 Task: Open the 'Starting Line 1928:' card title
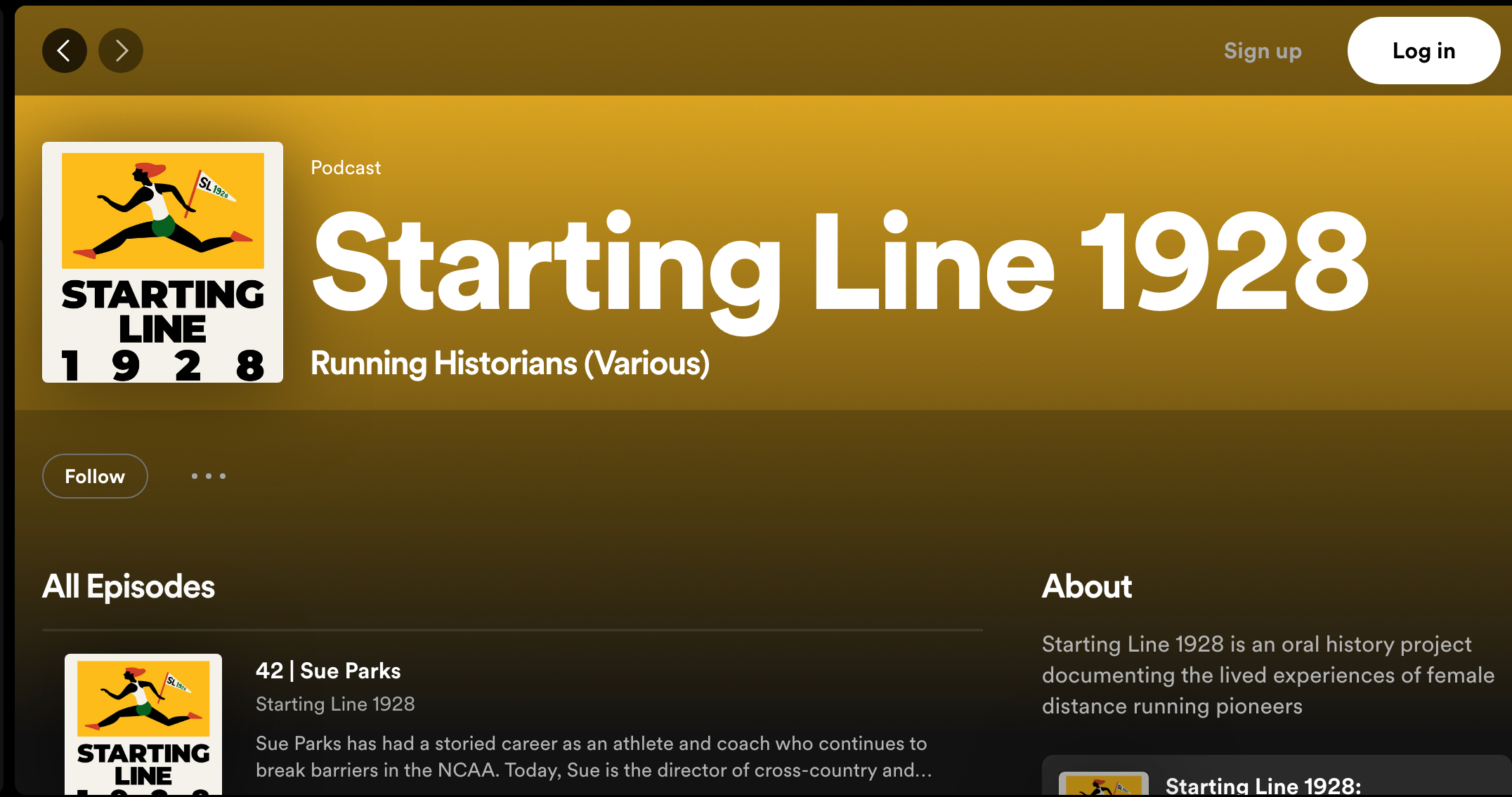pyautogui.click(x=1263, y=785)
